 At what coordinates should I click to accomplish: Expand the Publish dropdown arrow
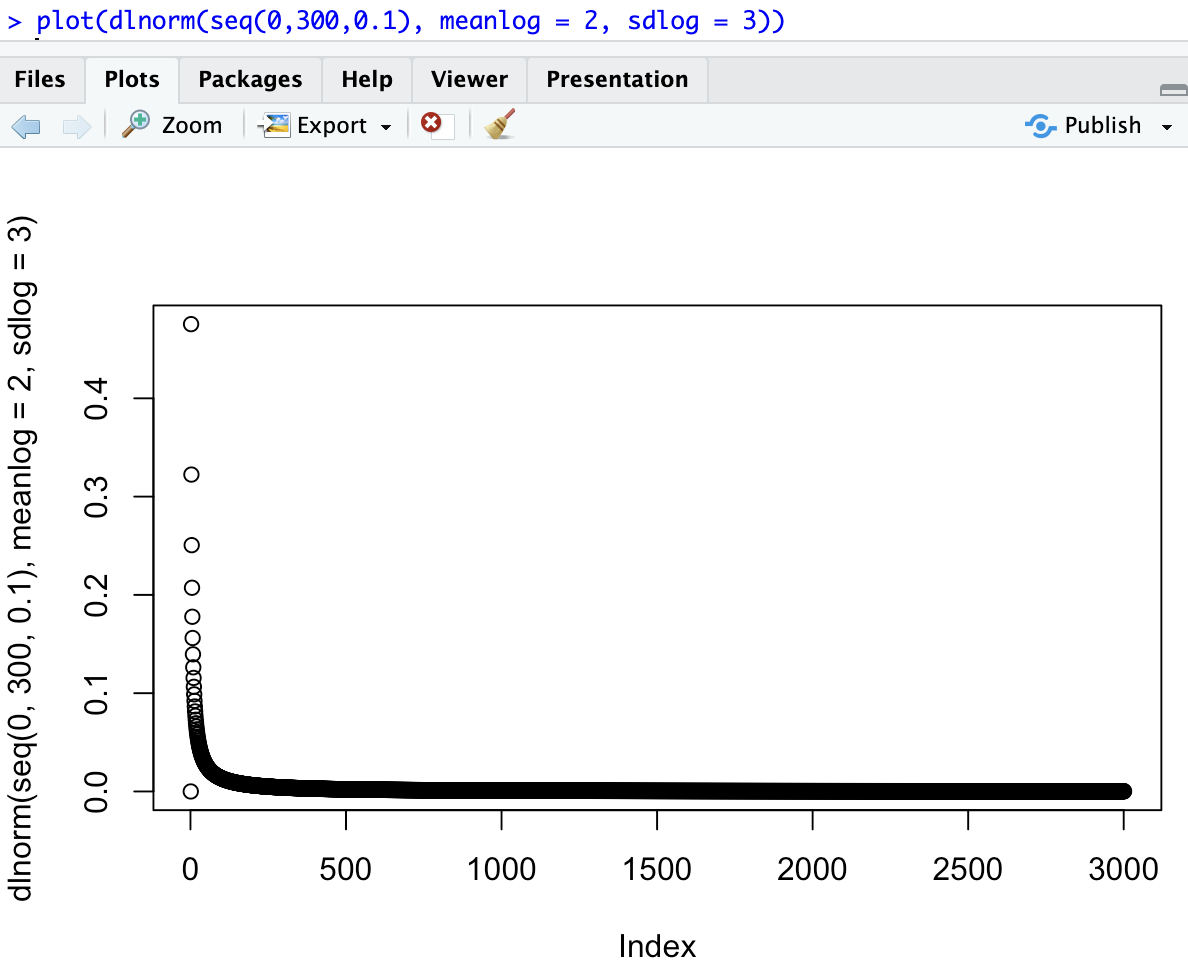point(1166,127)
